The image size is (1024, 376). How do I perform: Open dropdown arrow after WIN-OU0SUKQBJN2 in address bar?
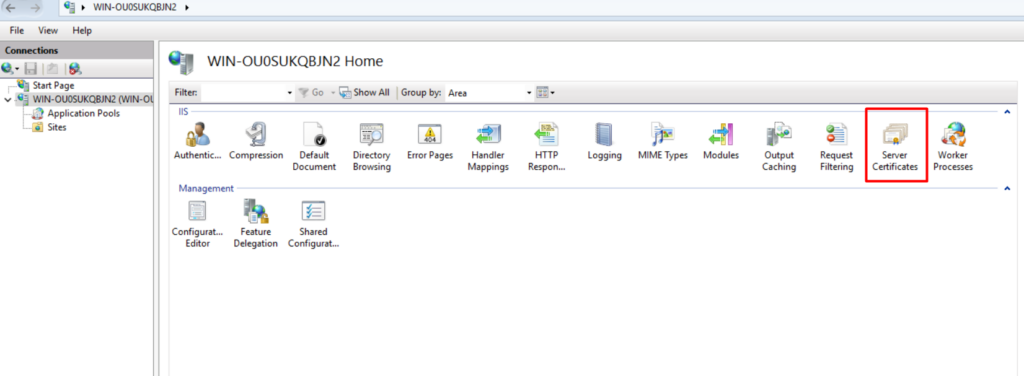click(x=187, y=7)
